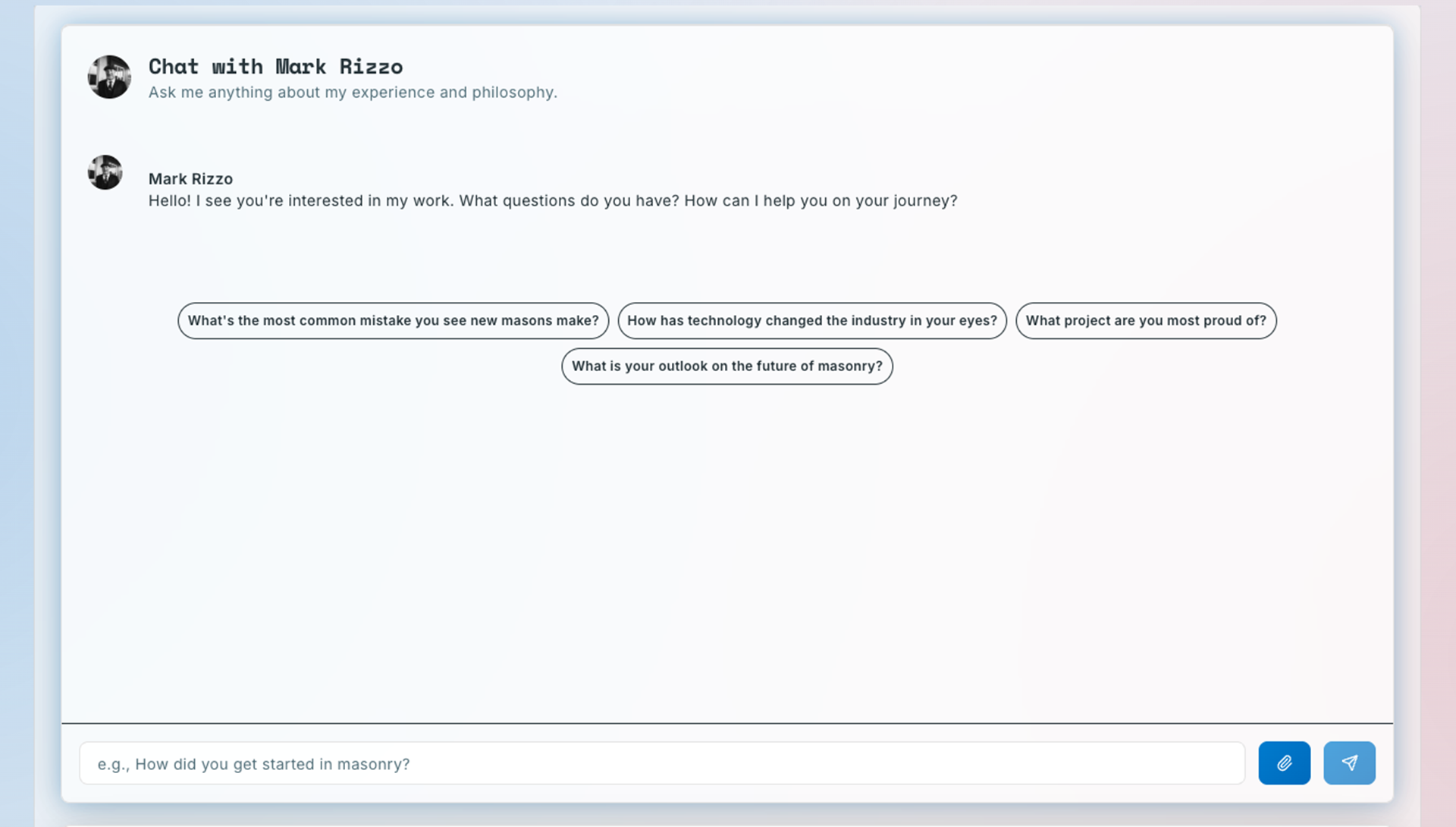This screenshot has height=827, width=1456.
Task: Focus the message input field
Action: (758, 763)
